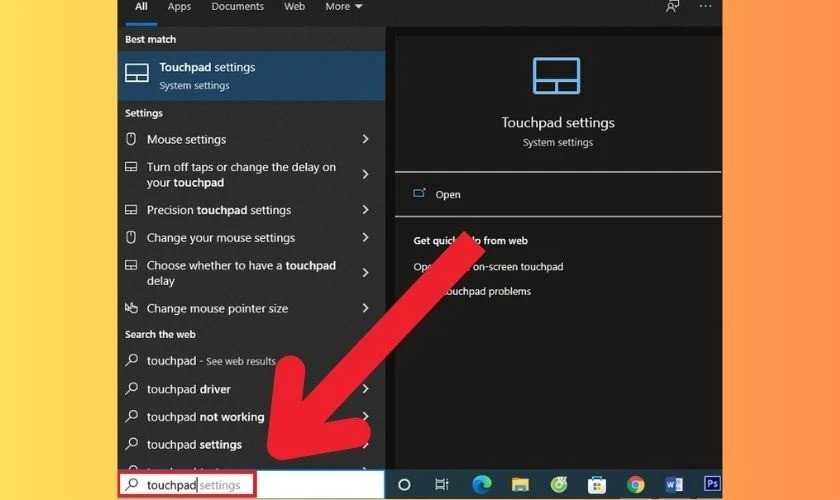
Task: Open Precision touchpad settings result
Action: [251, 210]
